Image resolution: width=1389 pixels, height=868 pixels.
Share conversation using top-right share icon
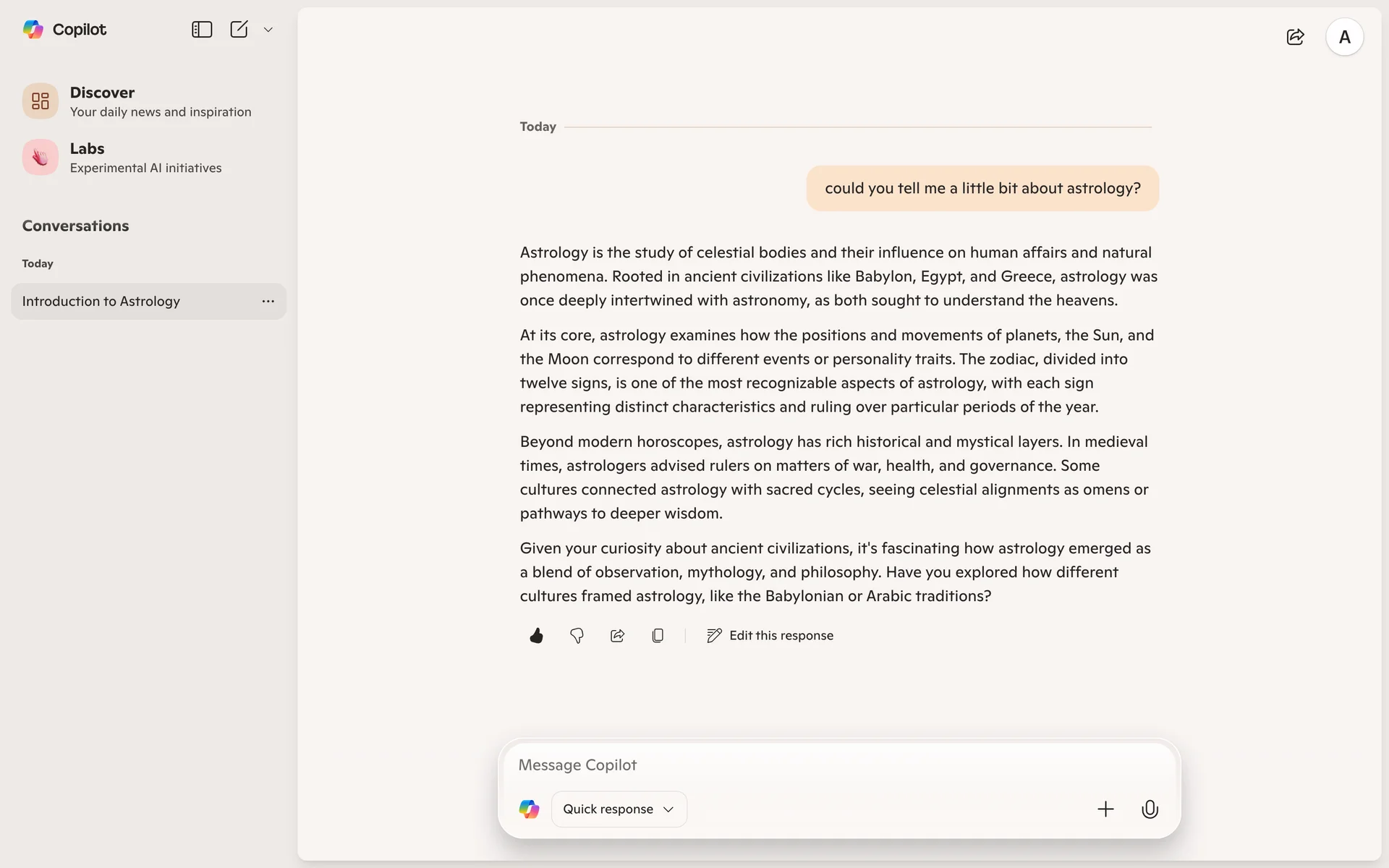tap(1295, 37)
